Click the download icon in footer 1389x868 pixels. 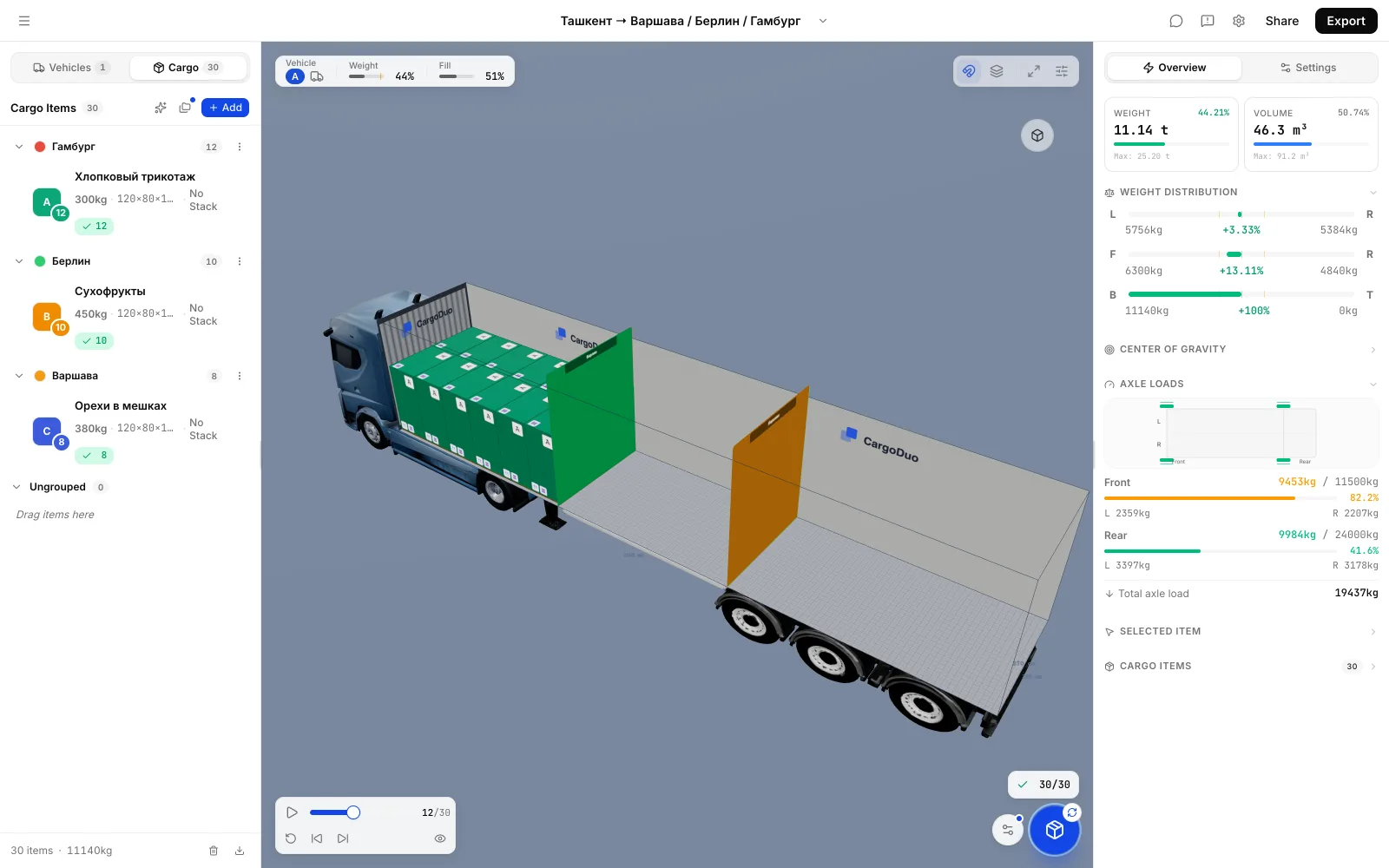click(240, 851)
